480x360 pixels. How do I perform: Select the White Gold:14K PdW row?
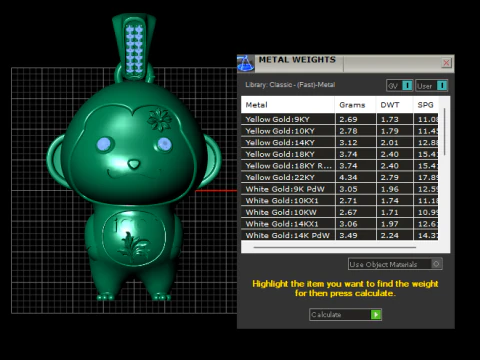point(340,235)
